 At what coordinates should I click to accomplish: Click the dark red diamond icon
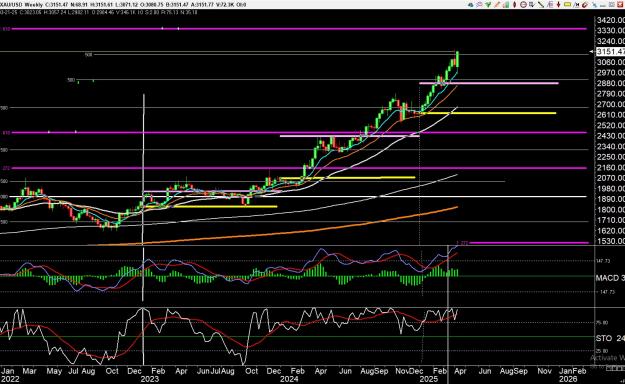(515, 5)
